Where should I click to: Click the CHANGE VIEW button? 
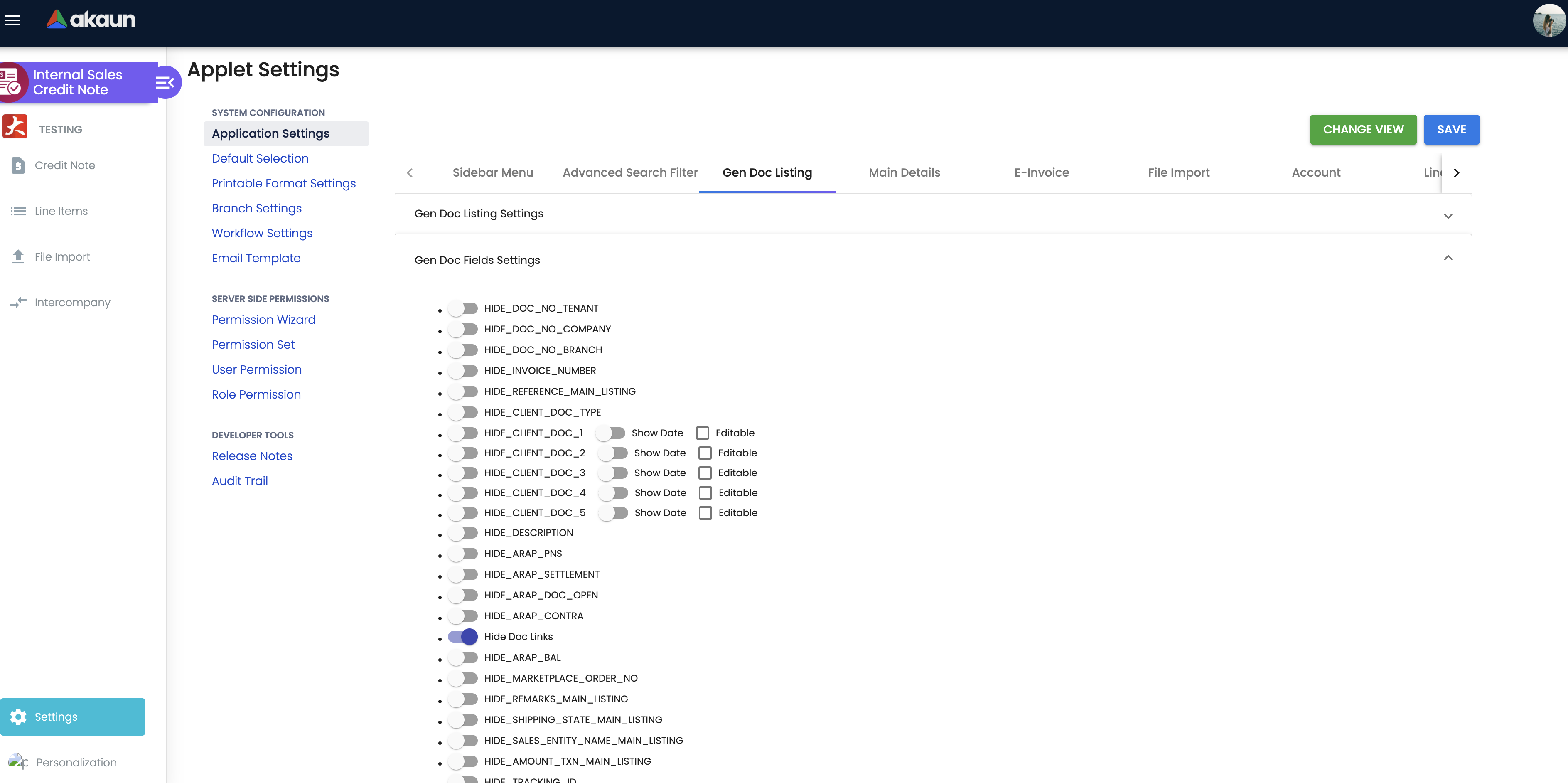1363,129
